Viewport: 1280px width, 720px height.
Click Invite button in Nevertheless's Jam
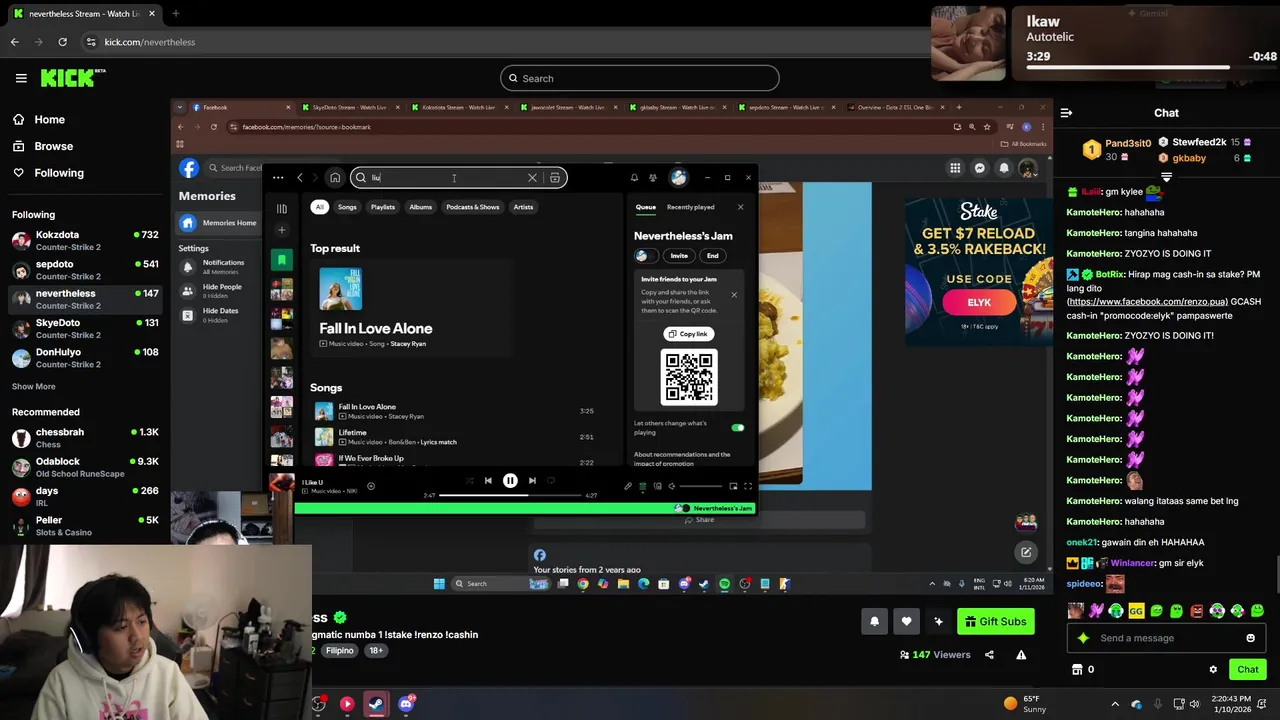[x=679, y=256]
